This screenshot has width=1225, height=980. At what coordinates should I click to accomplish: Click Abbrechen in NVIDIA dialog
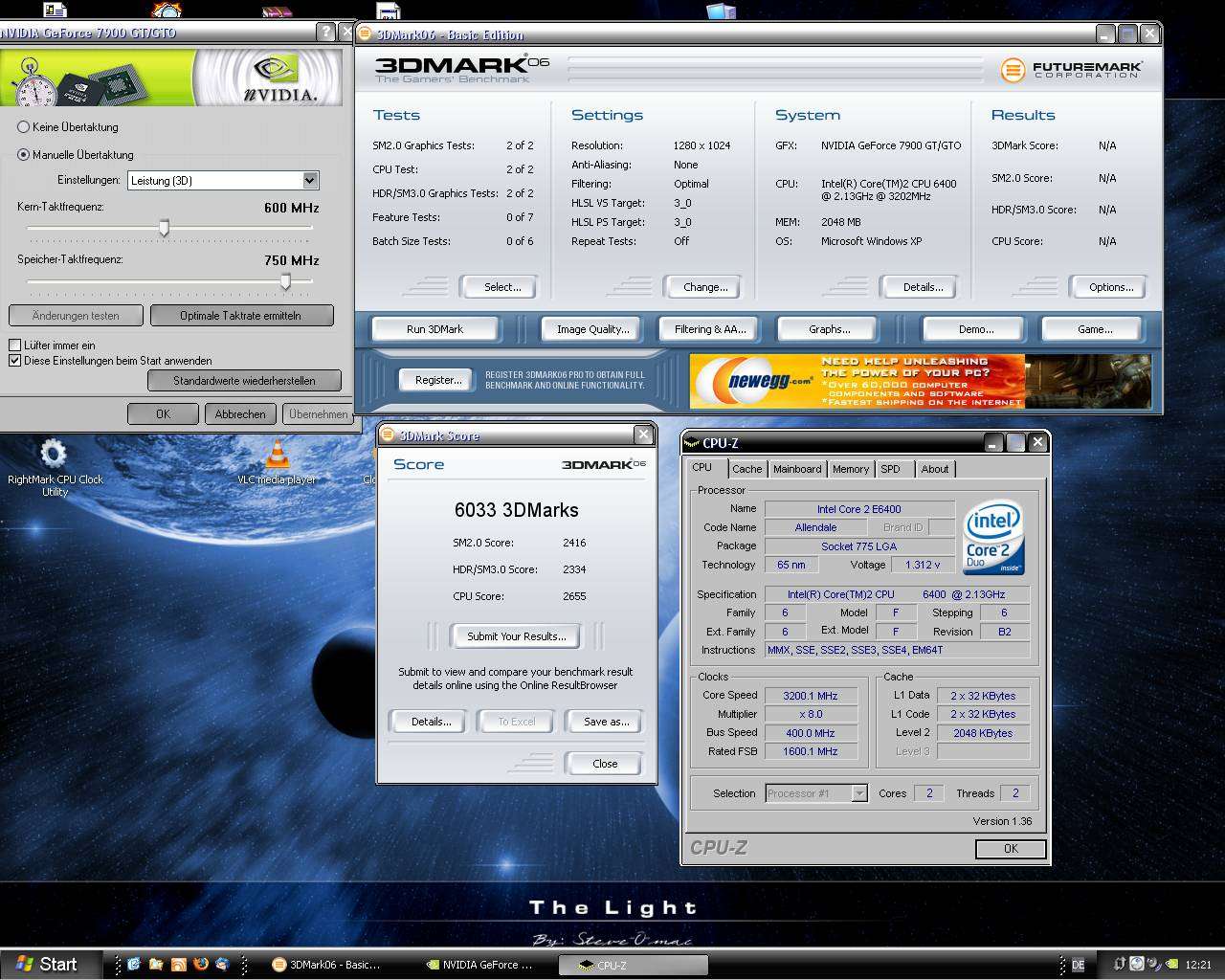tap(240, 414)
